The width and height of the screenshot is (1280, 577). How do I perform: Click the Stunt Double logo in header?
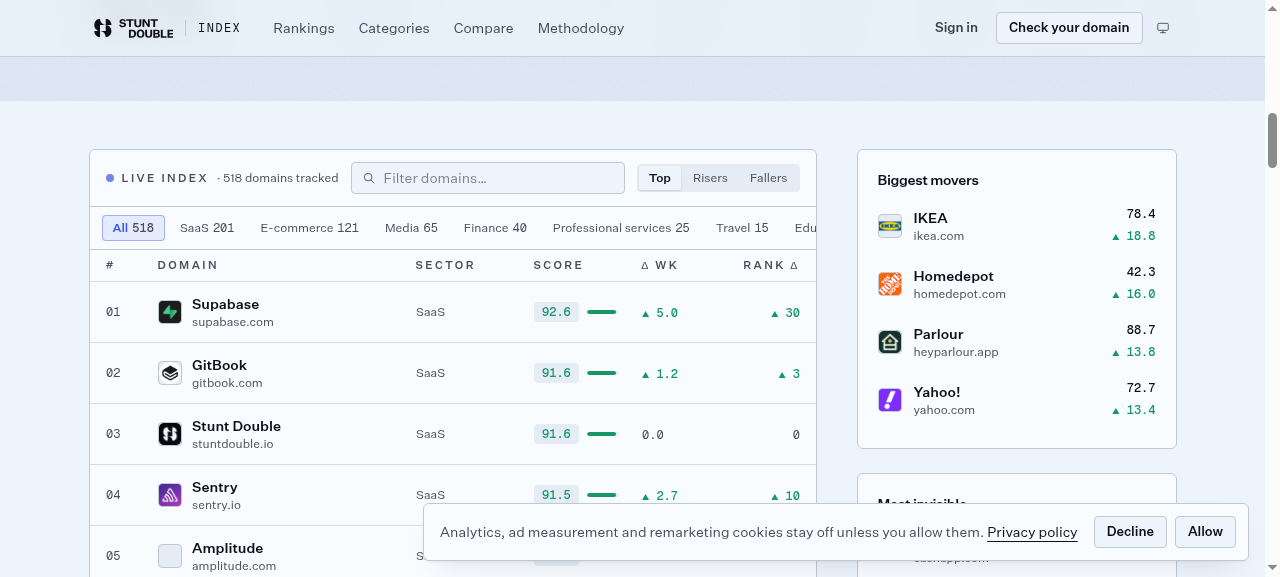pyautogui.click(x=133, y=28)
